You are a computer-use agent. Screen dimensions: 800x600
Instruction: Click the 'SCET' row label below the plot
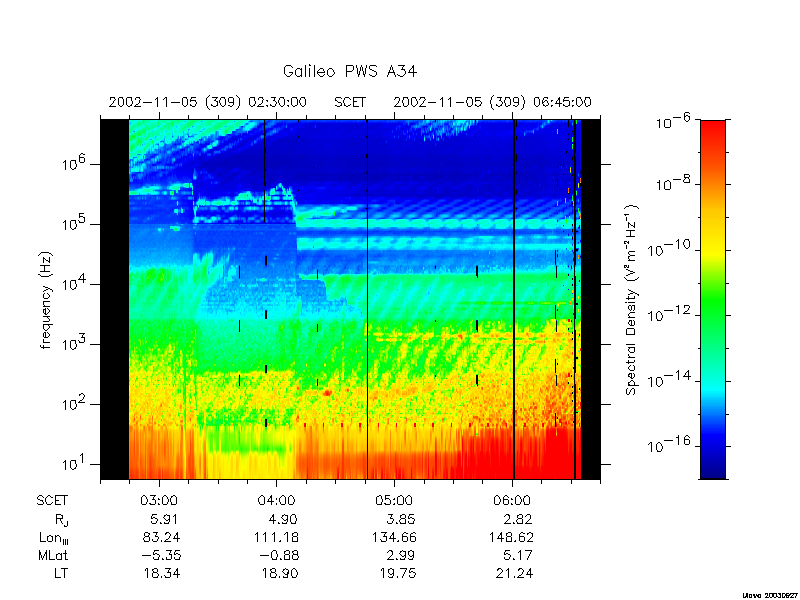52,501
